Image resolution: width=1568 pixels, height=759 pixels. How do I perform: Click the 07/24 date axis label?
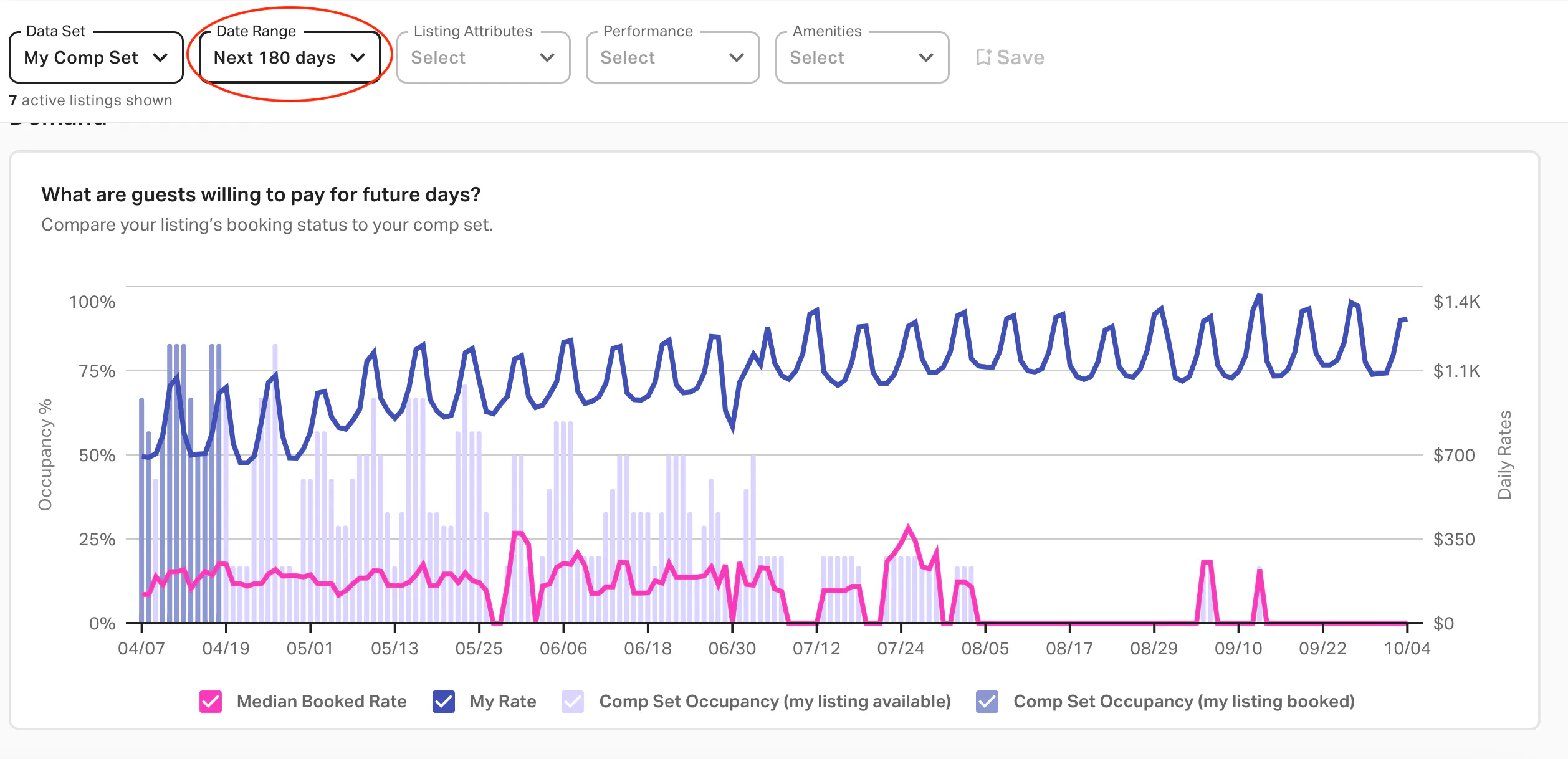point(901,649)
